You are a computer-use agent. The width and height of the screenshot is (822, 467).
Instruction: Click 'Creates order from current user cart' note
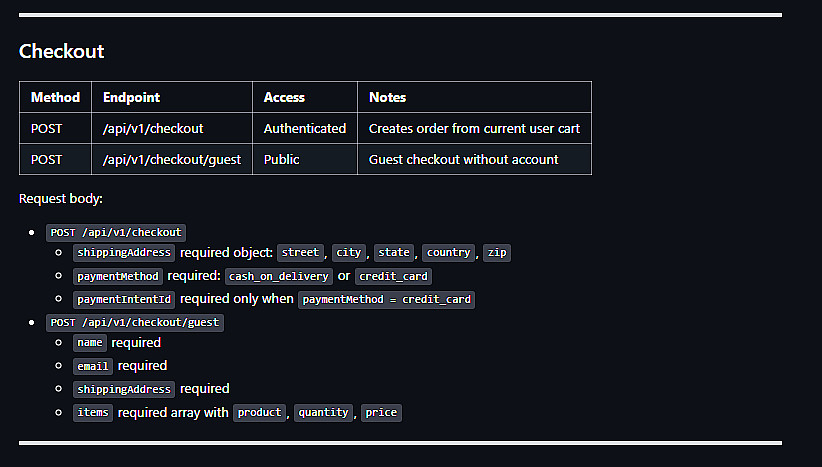[474, 128]
